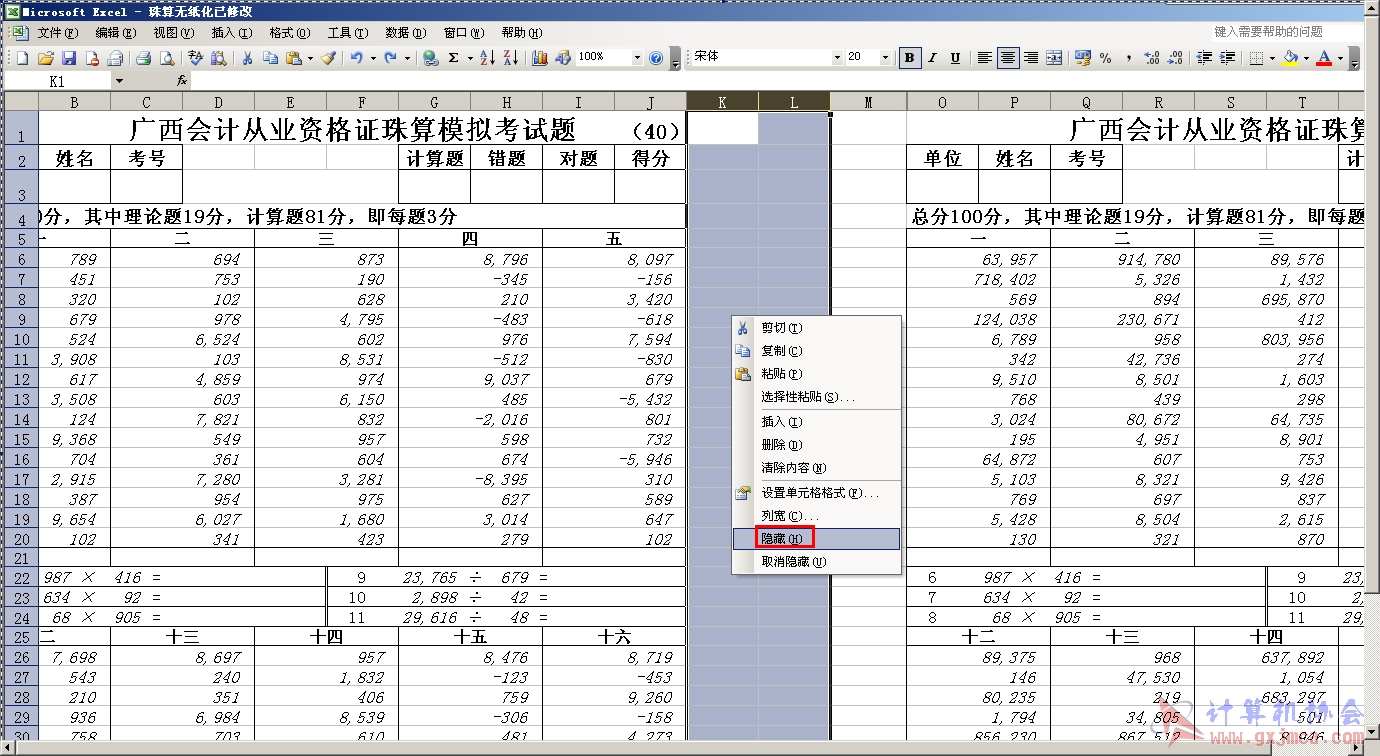Screen dimensions: 1380x756
Task: Create a new blank workbook
Action: [x=22, y=58]
